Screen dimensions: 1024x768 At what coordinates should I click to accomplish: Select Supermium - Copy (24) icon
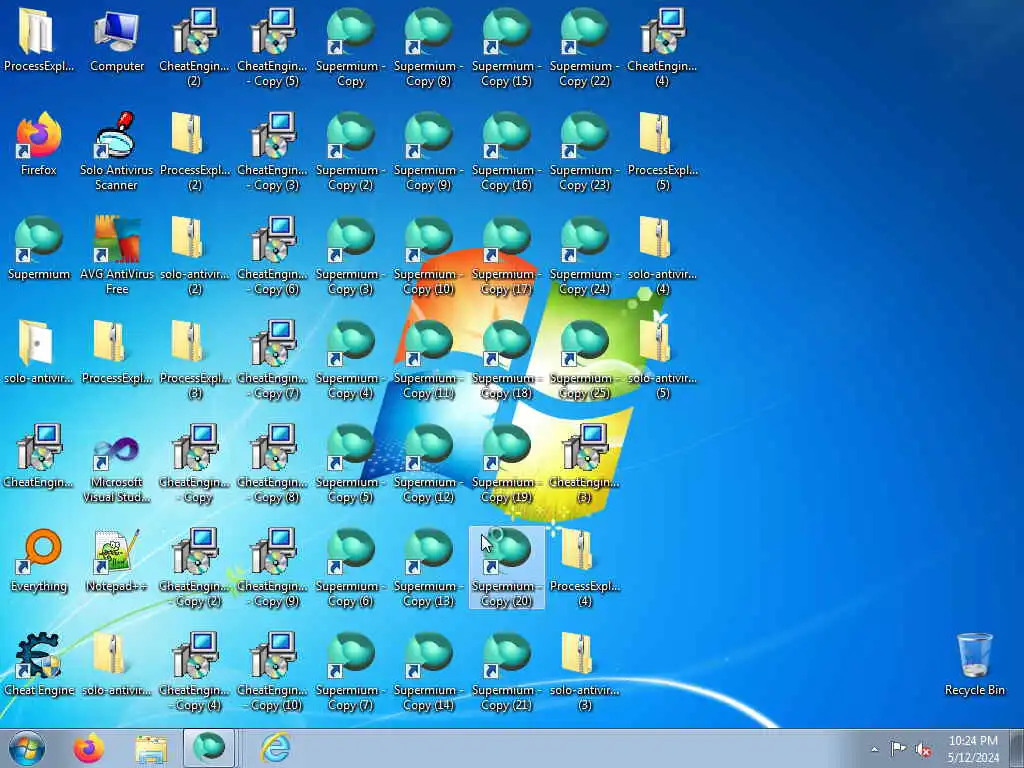tap(584, 255)
